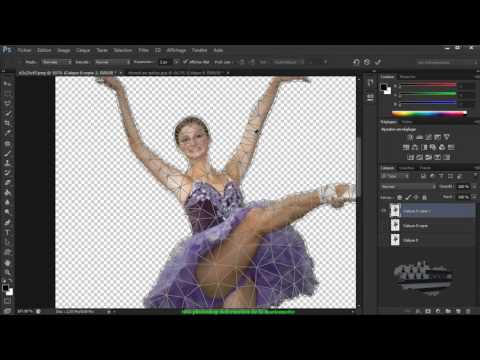
Task: Add Brightness/Contrast adjustment layer
Action: coord(410,137)
